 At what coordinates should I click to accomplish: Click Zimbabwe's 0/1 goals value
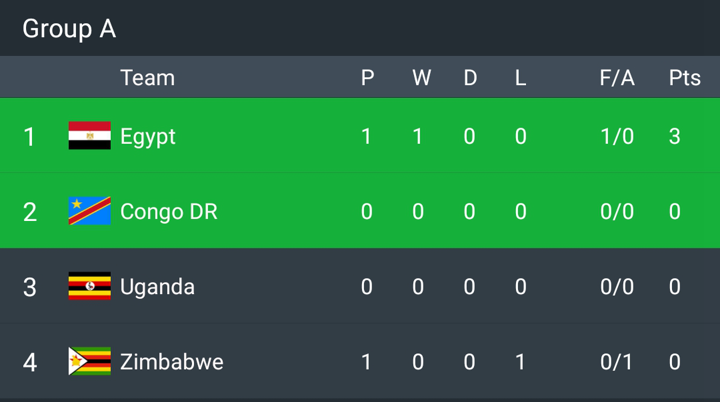tap(616, 362)
